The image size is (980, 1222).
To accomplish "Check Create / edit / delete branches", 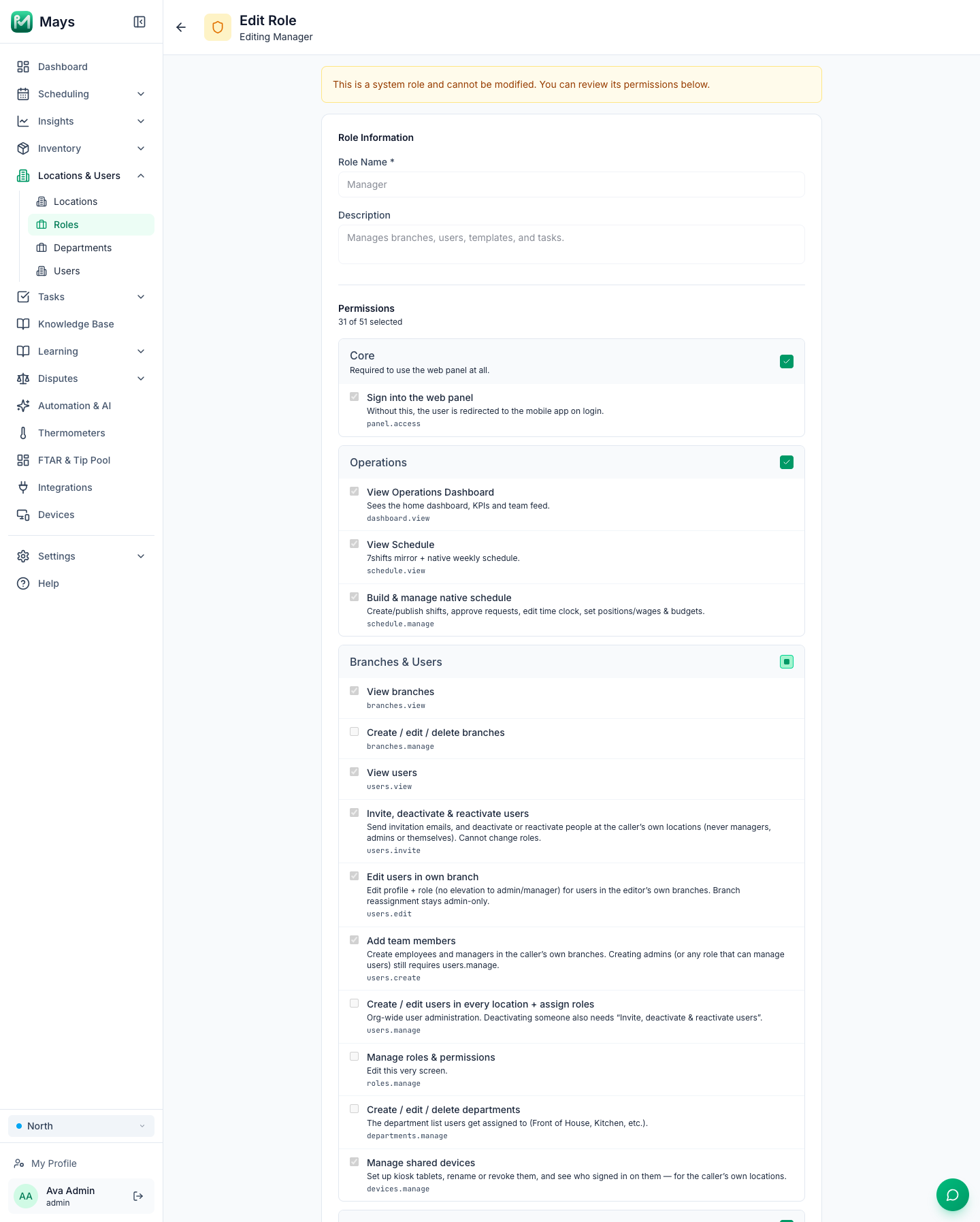I will click(355, 732).
